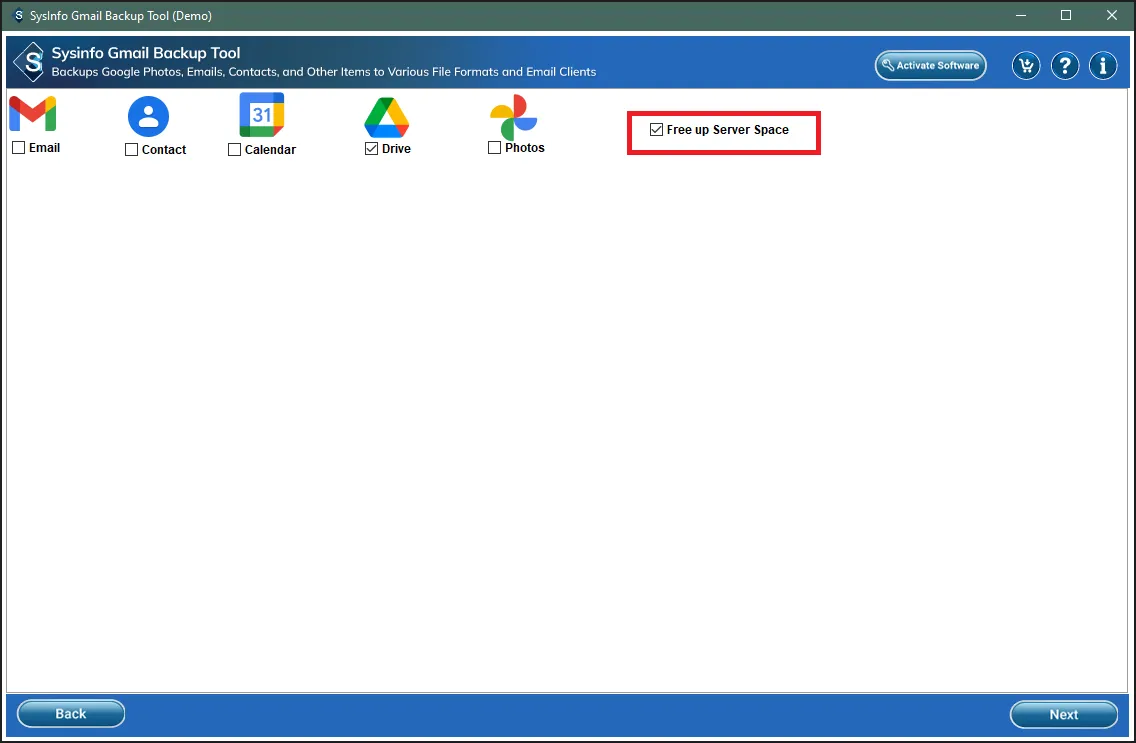
Task: Enable the Calendar checkbox
Action: coord(234,150)
